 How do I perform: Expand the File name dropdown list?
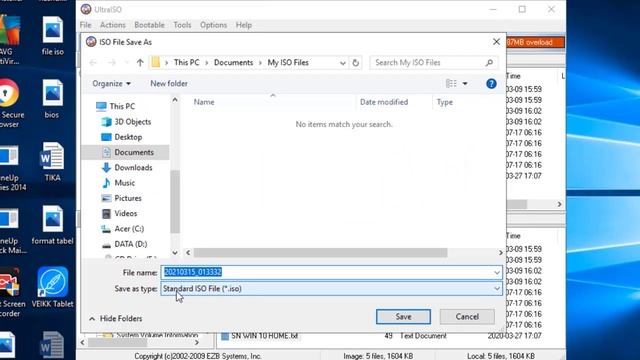pos(497,272)
